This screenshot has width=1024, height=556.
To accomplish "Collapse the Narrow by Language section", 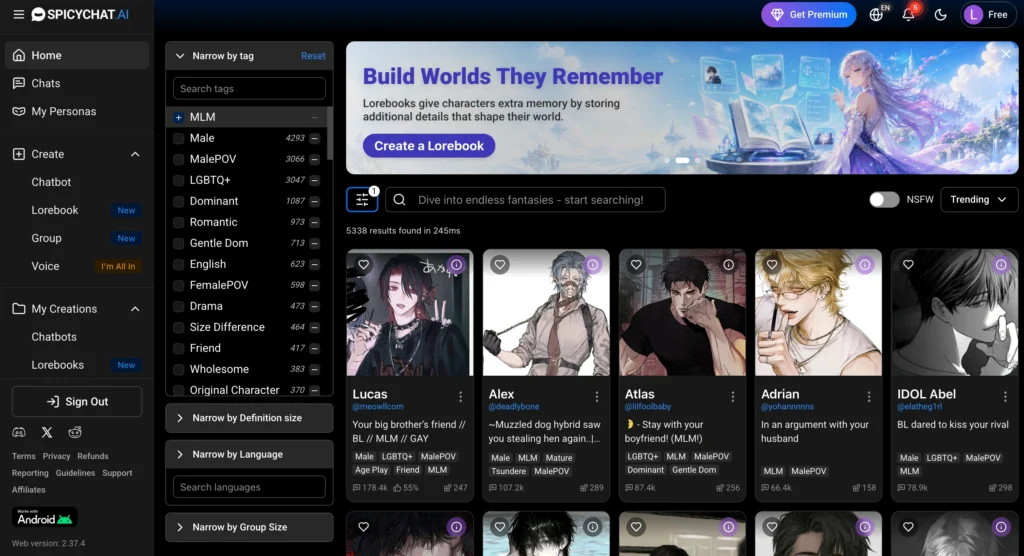I will point(249,455).
